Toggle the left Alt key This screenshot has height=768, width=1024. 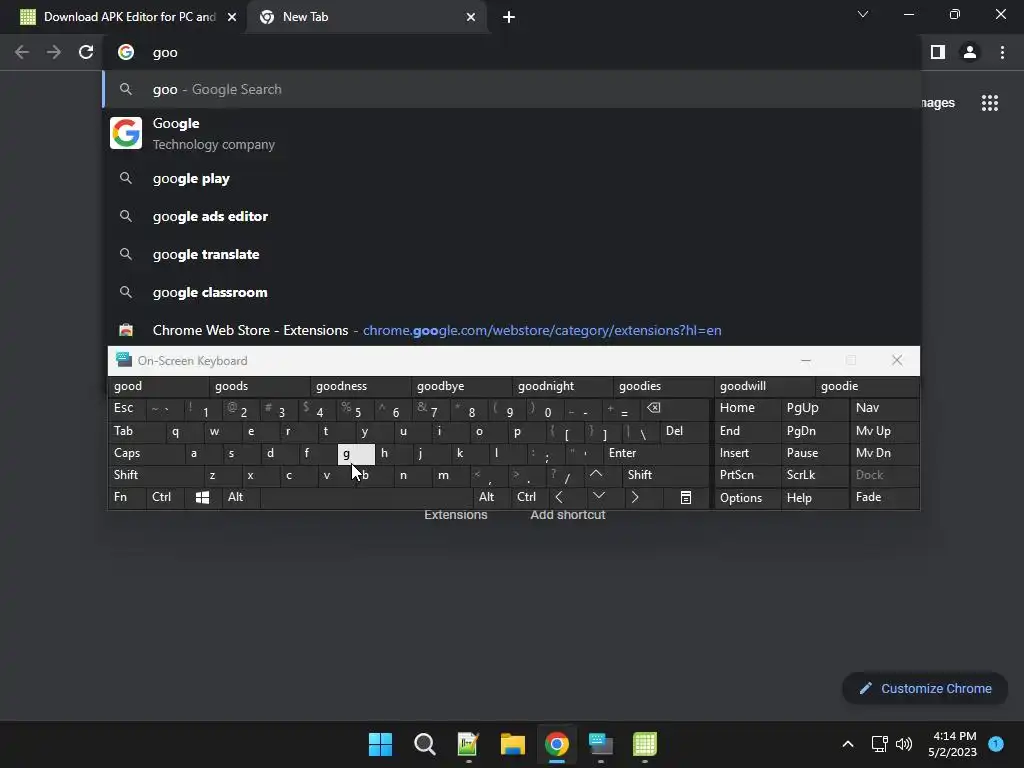[x=240, y=498]
